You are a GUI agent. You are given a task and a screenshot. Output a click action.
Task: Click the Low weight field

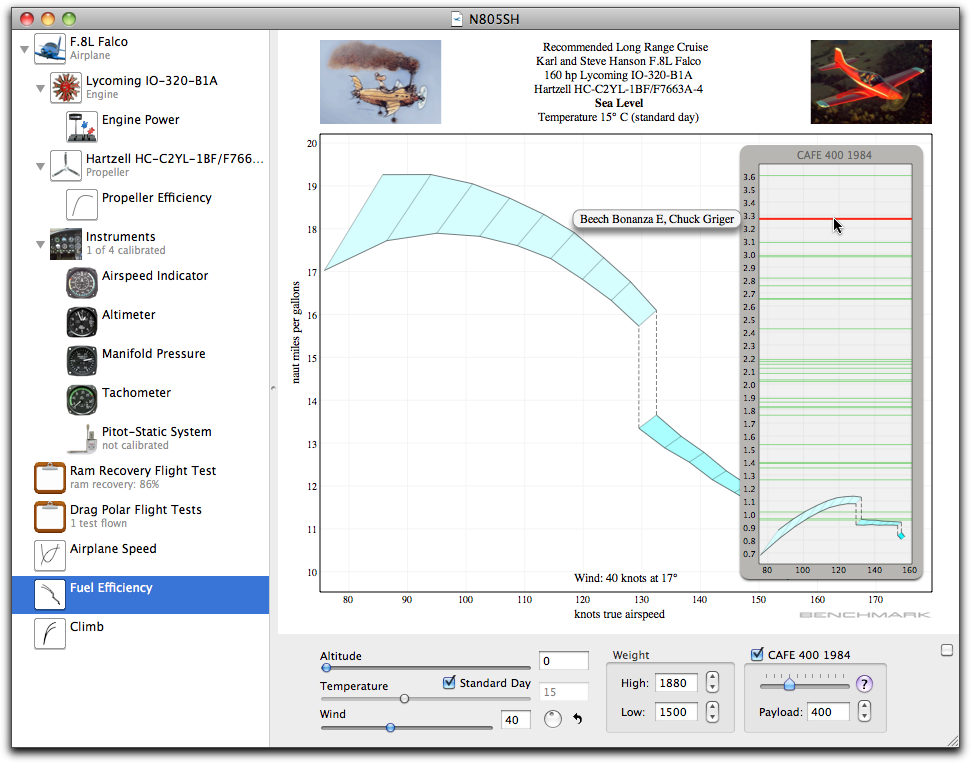click(676, 712)
